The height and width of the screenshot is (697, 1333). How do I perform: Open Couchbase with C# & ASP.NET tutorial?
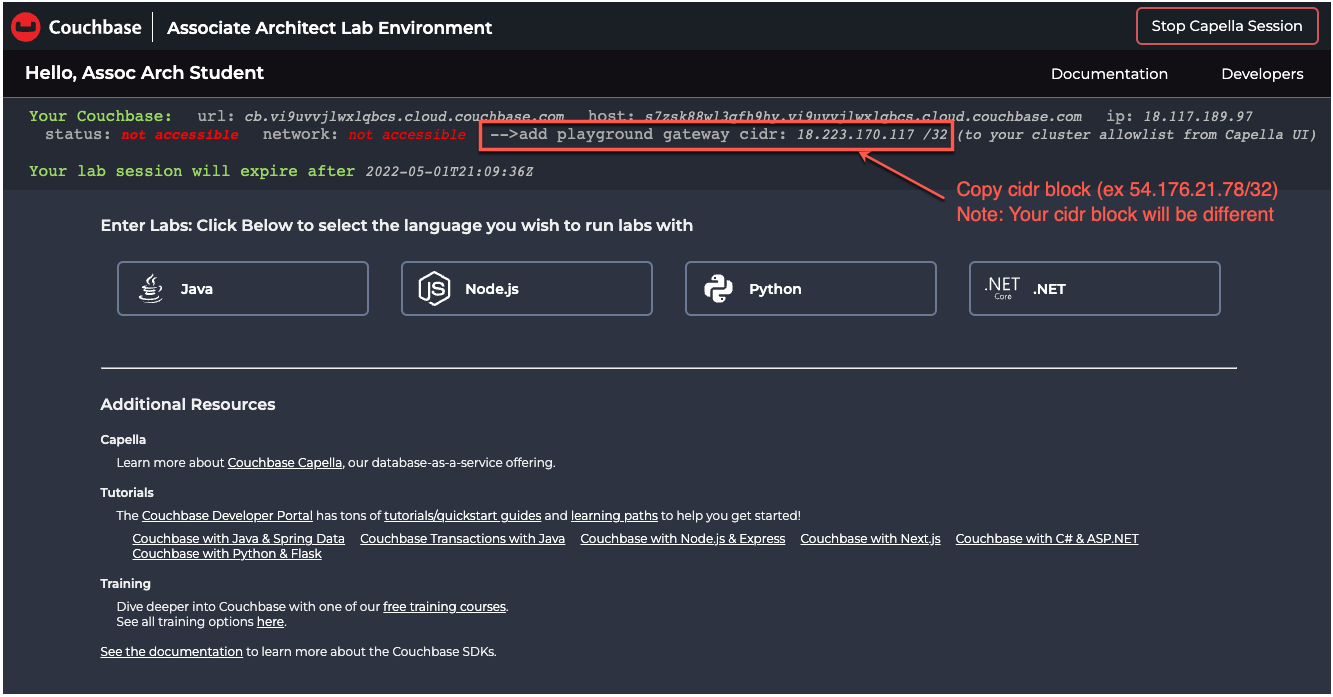pos(1047,538)
